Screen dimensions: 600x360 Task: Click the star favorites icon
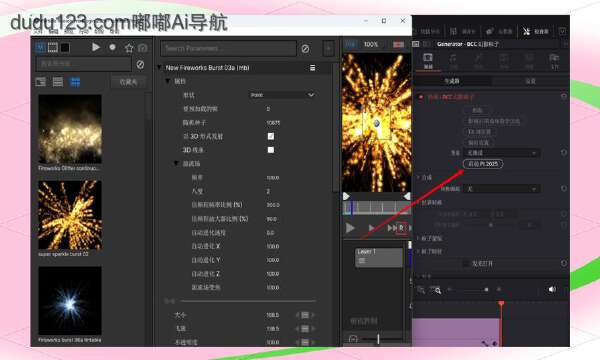(x=129, y=48)
